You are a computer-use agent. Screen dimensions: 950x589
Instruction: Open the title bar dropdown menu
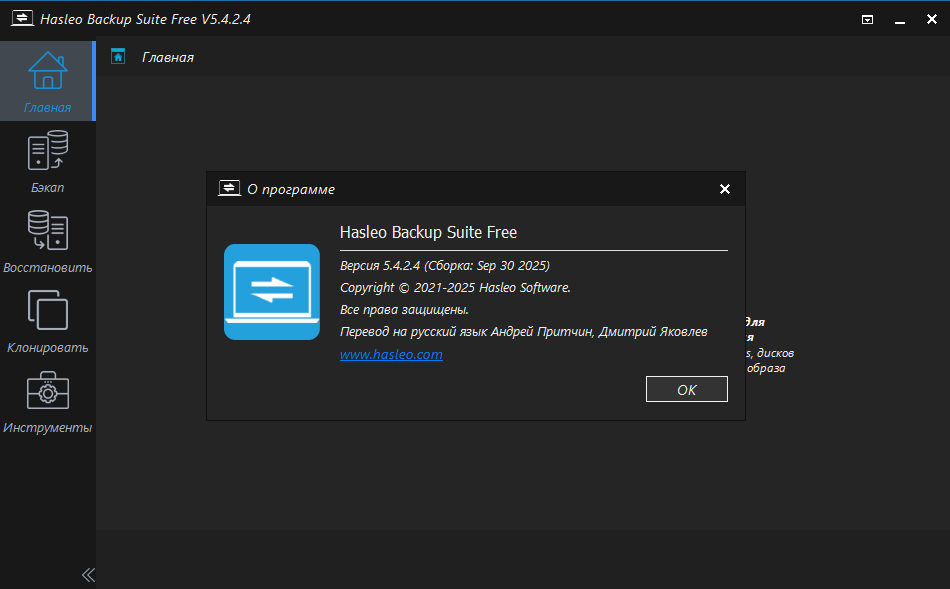868,19
